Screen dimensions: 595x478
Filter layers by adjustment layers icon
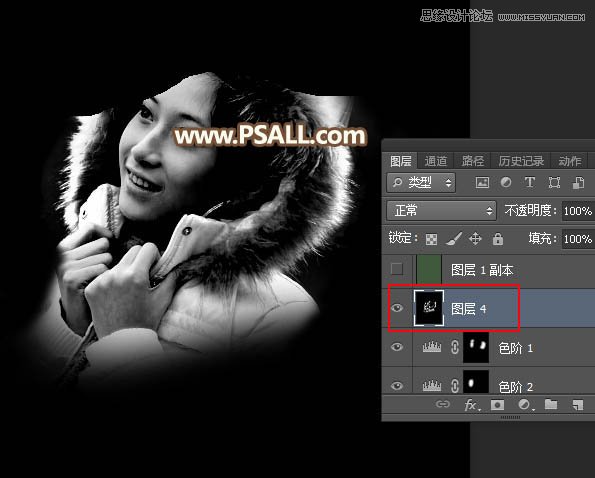(506, 182)
